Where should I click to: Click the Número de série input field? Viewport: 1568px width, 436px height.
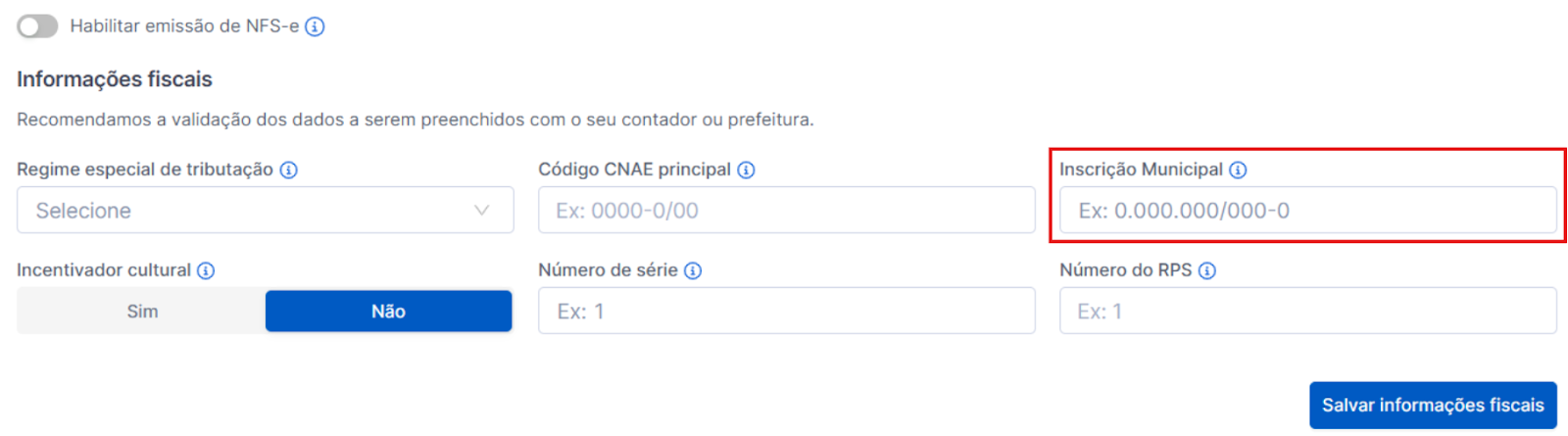click(786, 312)
